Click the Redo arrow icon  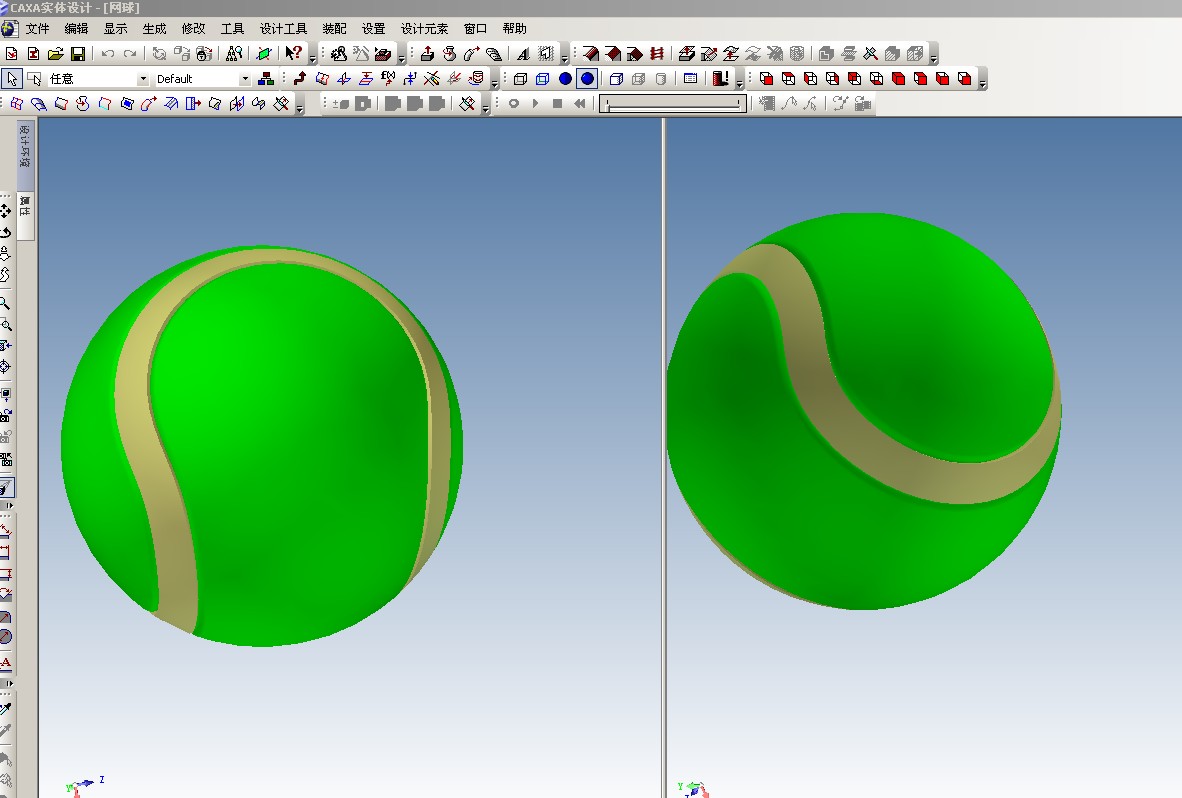click(x=130, y=54)
